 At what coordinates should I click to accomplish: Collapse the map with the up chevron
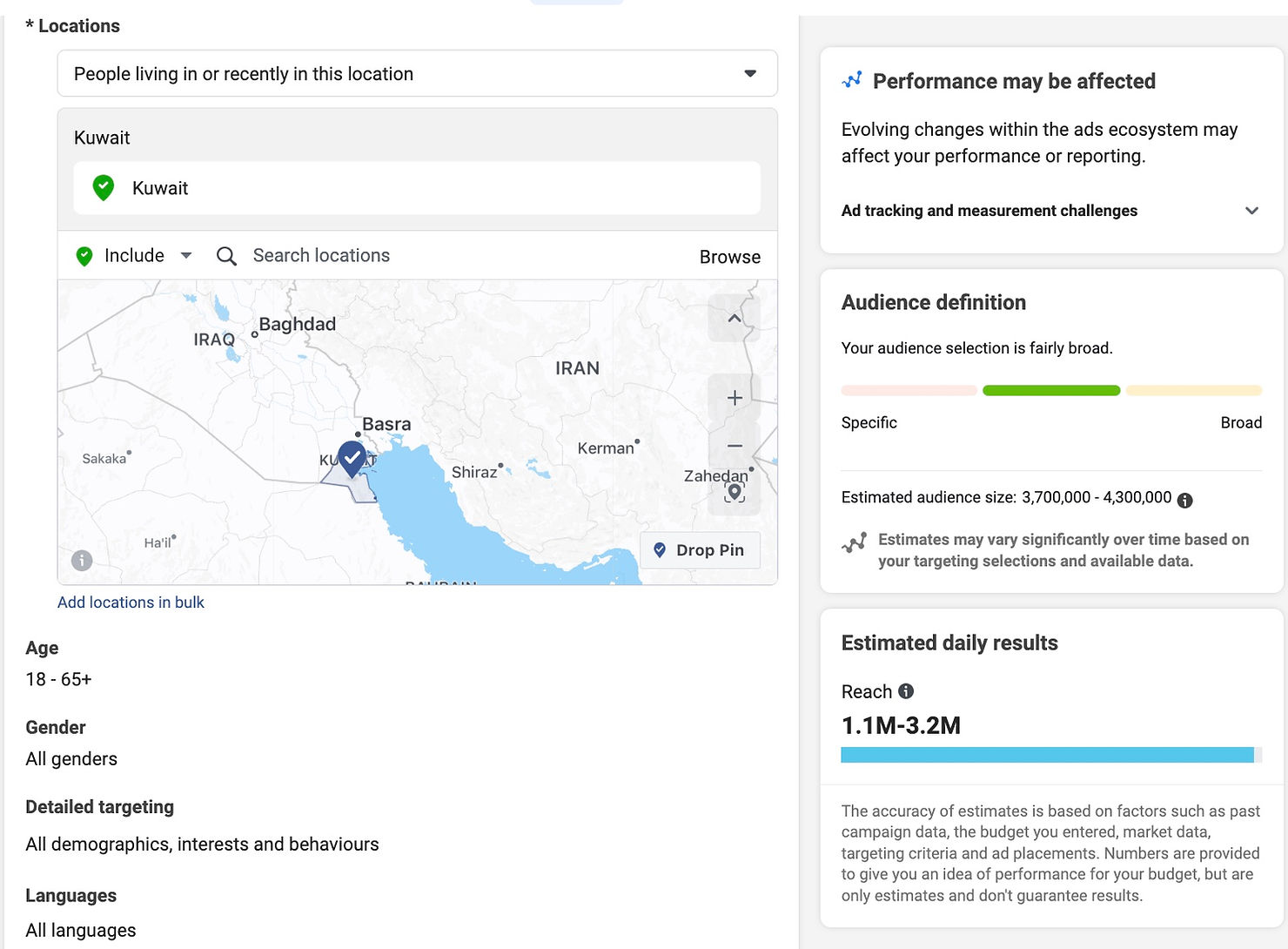735,319
